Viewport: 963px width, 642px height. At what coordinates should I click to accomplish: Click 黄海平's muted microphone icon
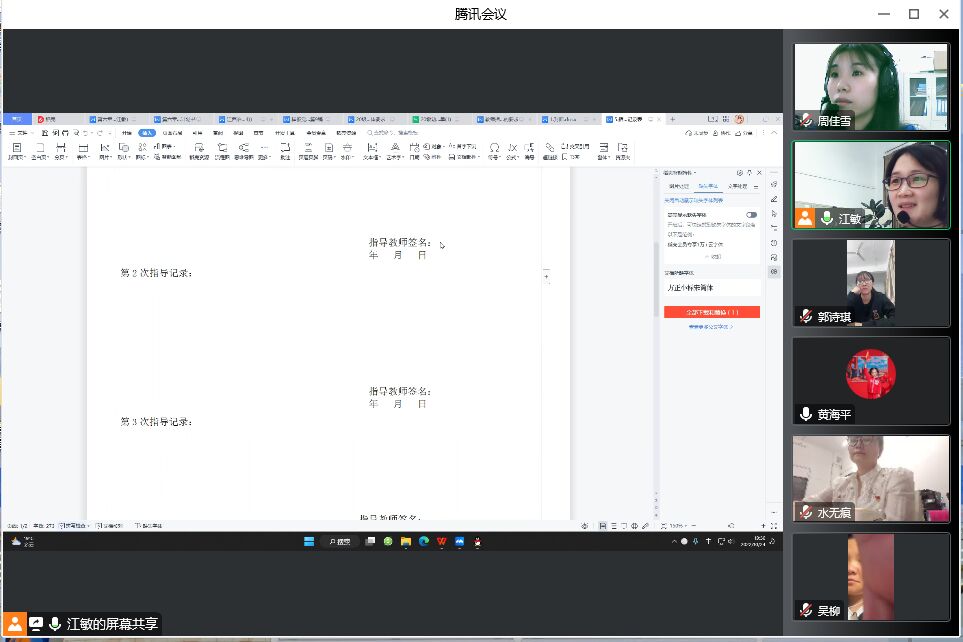(x=806, y=414)
